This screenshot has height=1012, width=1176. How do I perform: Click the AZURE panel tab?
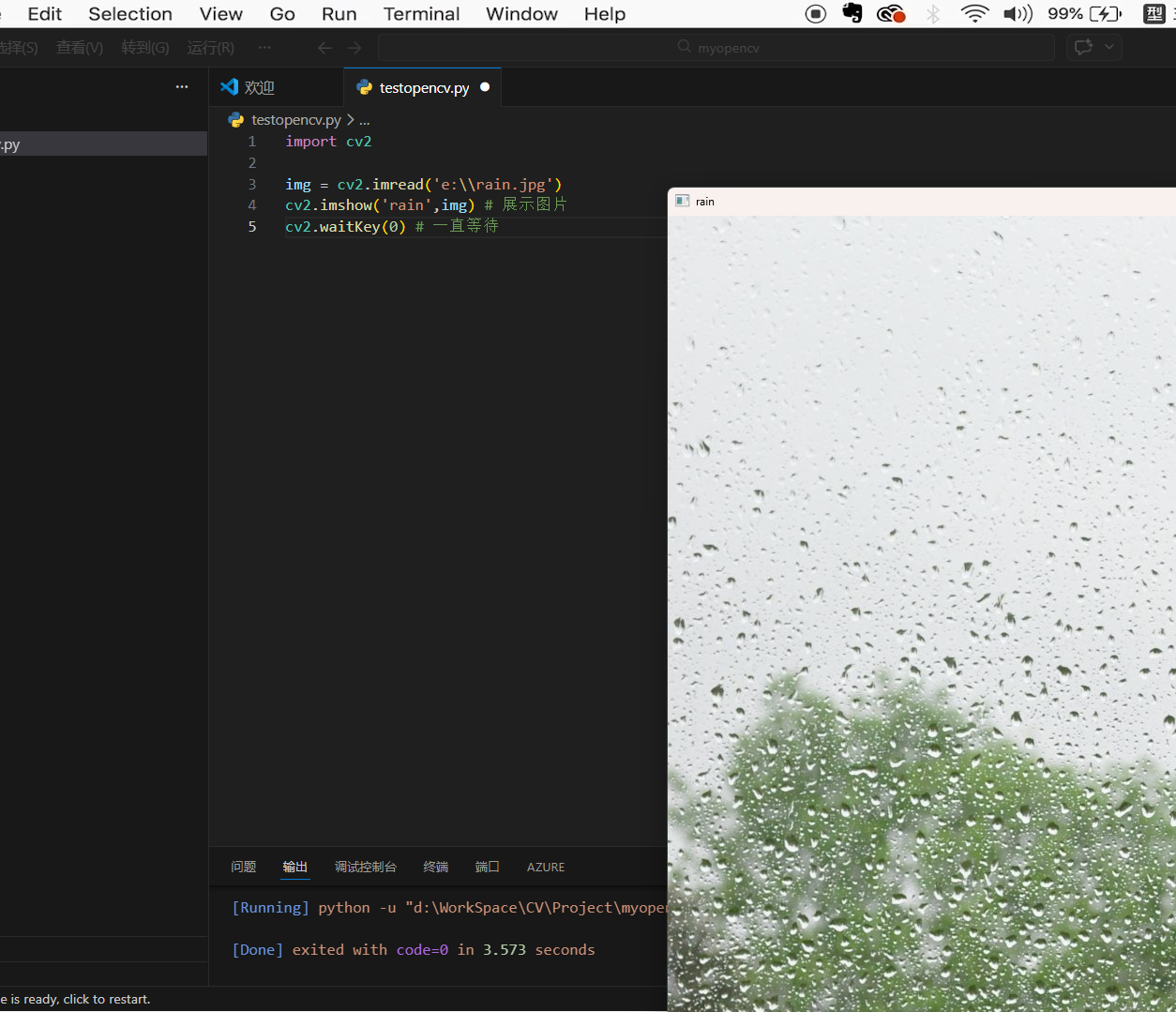pyautogui.click(x=545, y=867)
